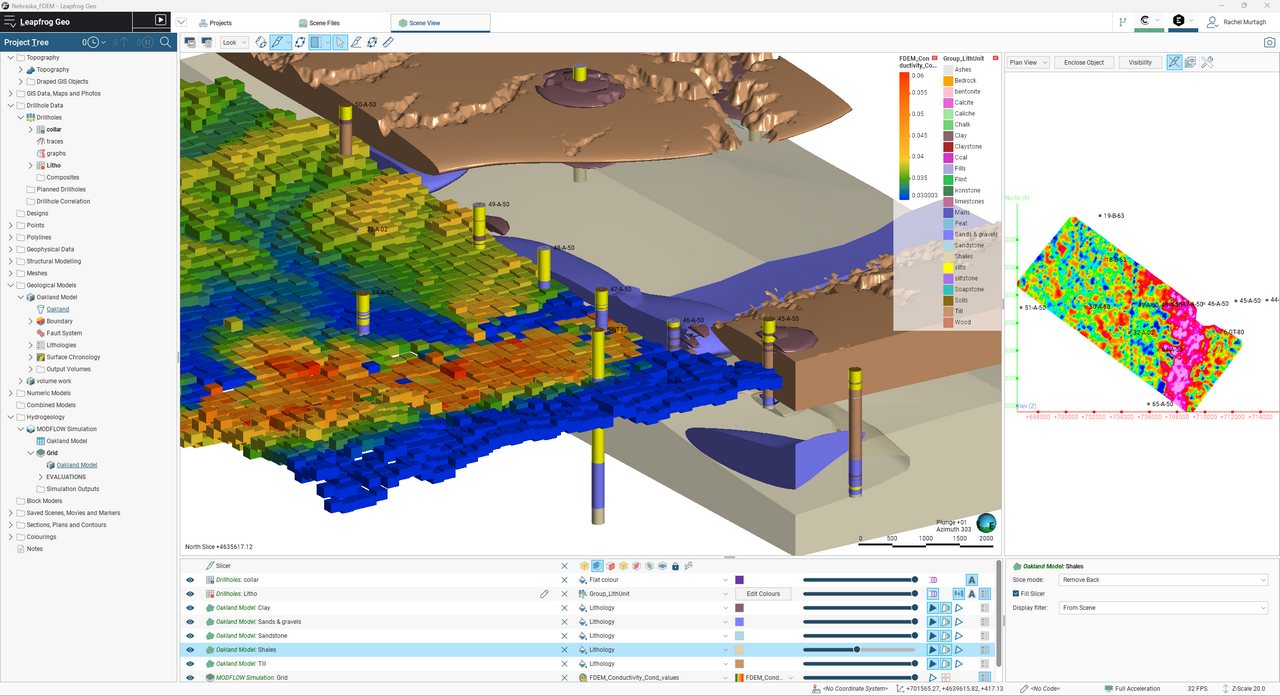Click the camera screenshot icon
Image resolution: width=1280 pixels, height=696 pixels.
1269,42
